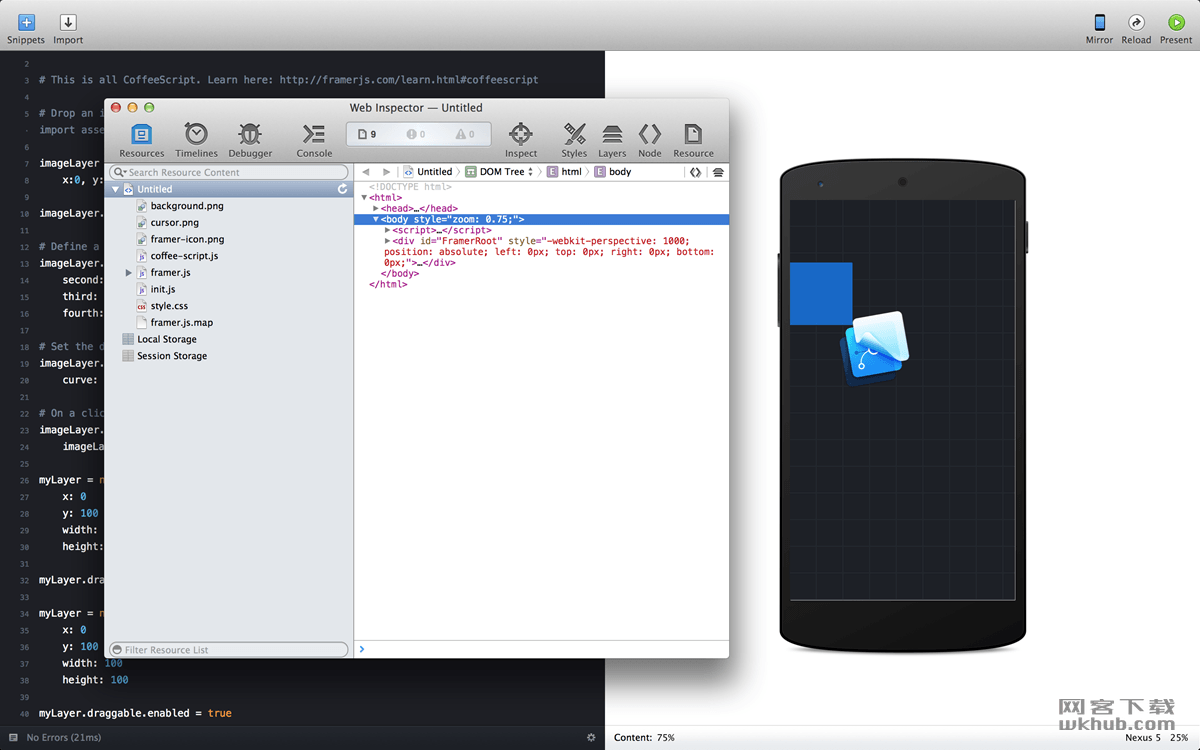Go forward with the right navigation arrow
1200x750 pixels.
tap(387, 172)
